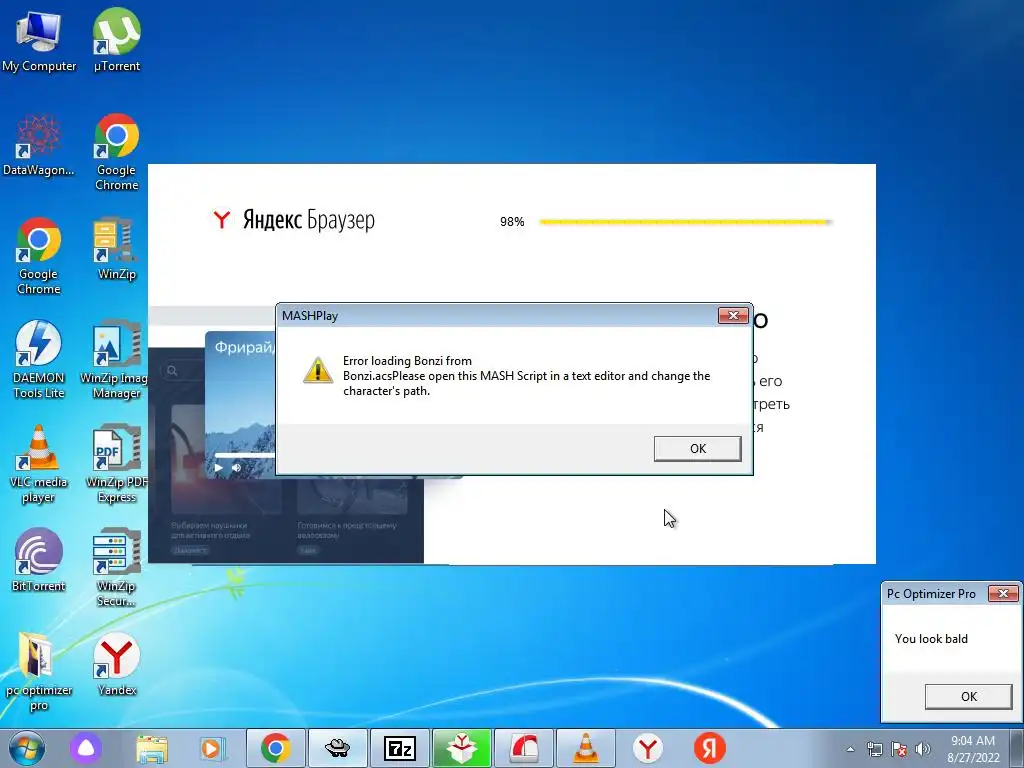Switch to the green Yandex installer taskbar button
Screen dimensions: 1024x768
pyautogui.click(x=462, y=748)
